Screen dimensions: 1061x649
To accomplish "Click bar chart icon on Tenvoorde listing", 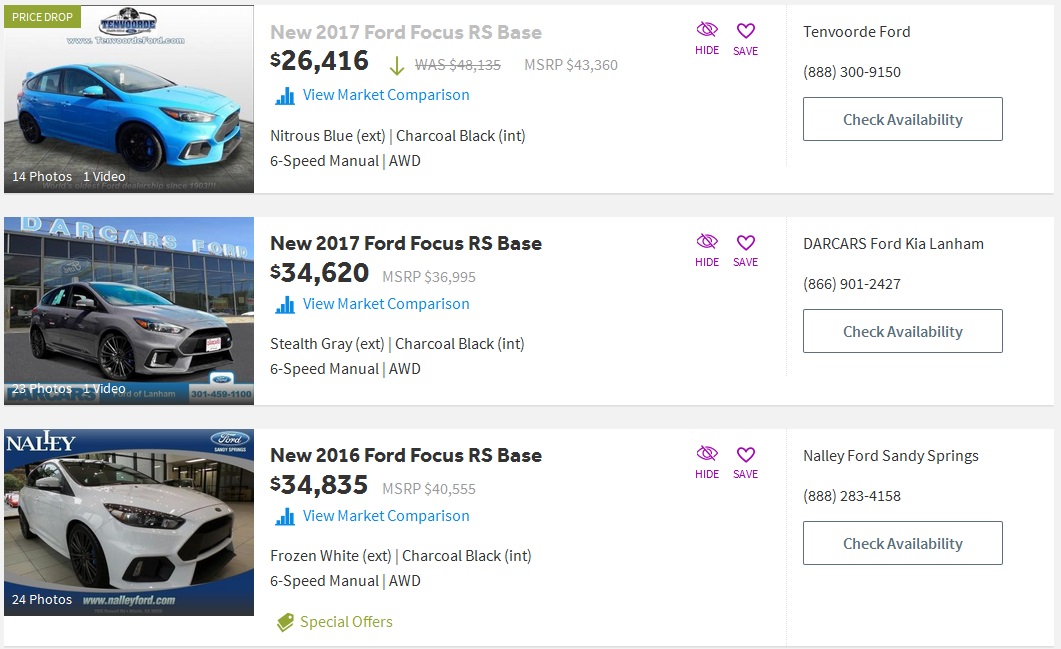I will 285,96.
